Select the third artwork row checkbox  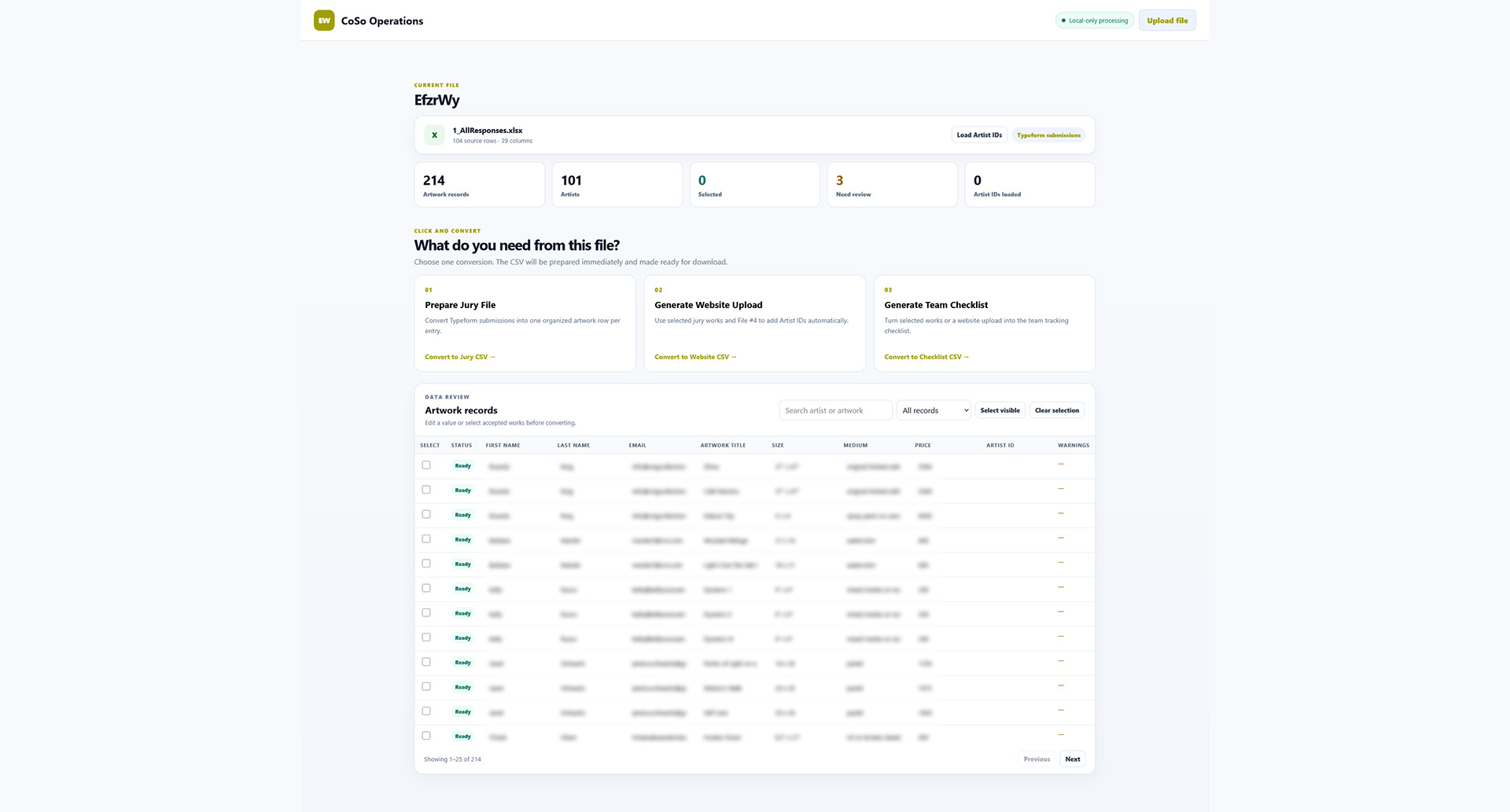pos(426,514)
